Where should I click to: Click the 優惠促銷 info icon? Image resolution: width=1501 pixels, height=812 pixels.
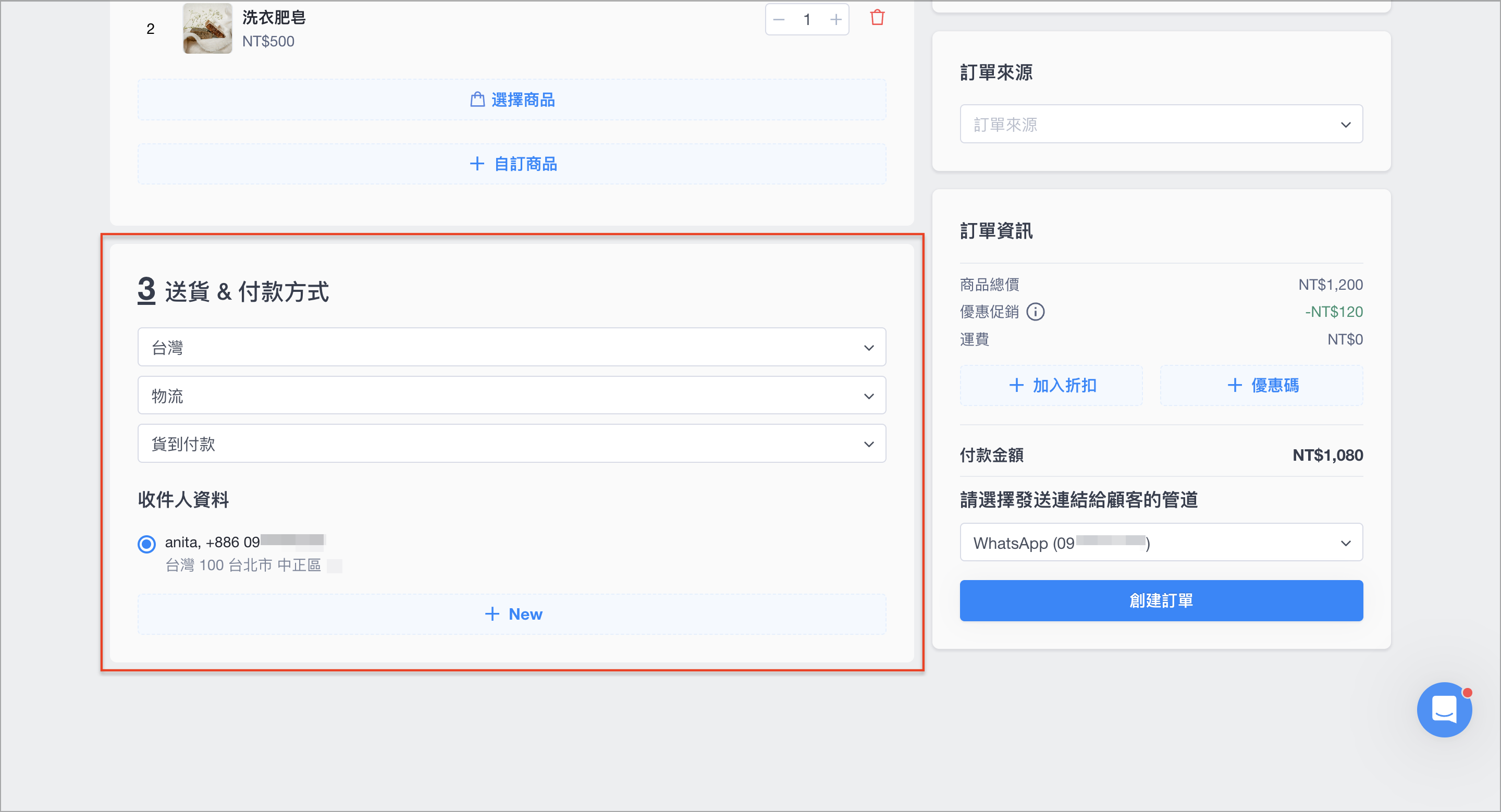point(1036,312)
